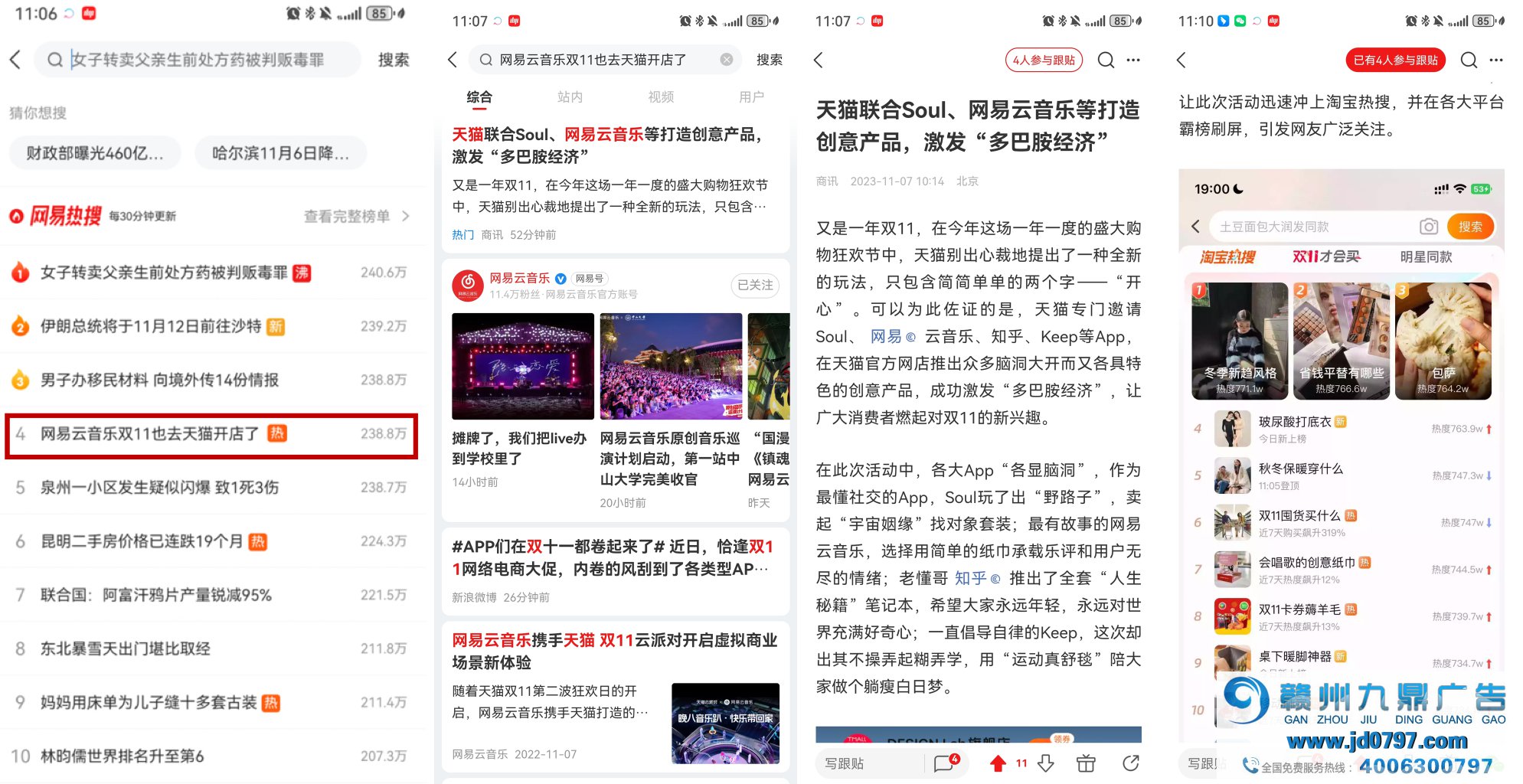
Task: Switch to 用户 tab
Action: pos(751,97)
